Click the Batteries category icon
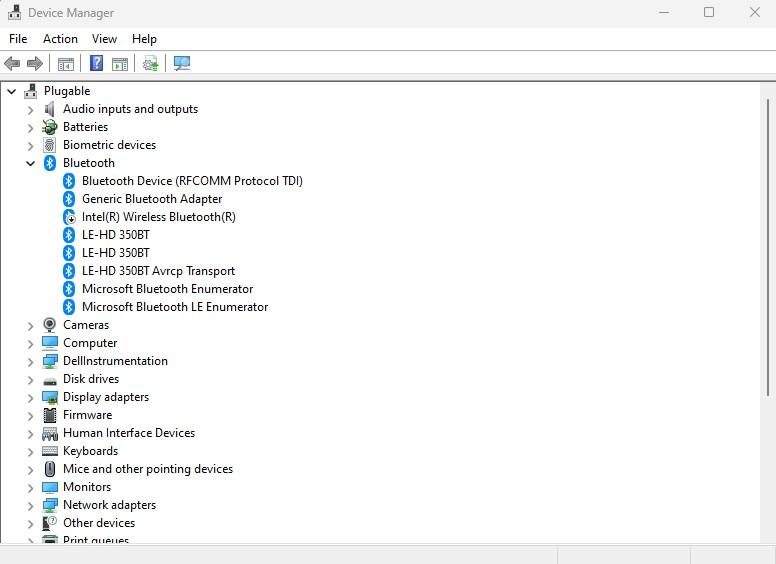Viewport: 776px width, 564px height. coord(49,127)
